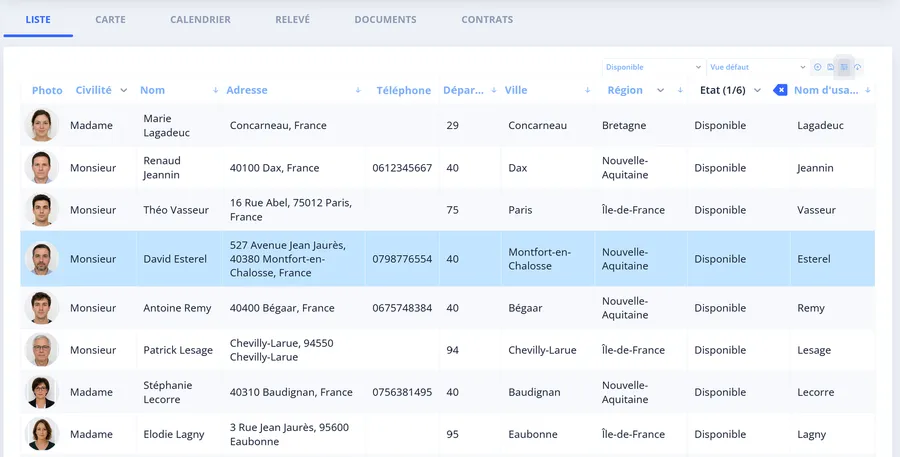Expand the Région column filter chevron

tap(661, 90)
